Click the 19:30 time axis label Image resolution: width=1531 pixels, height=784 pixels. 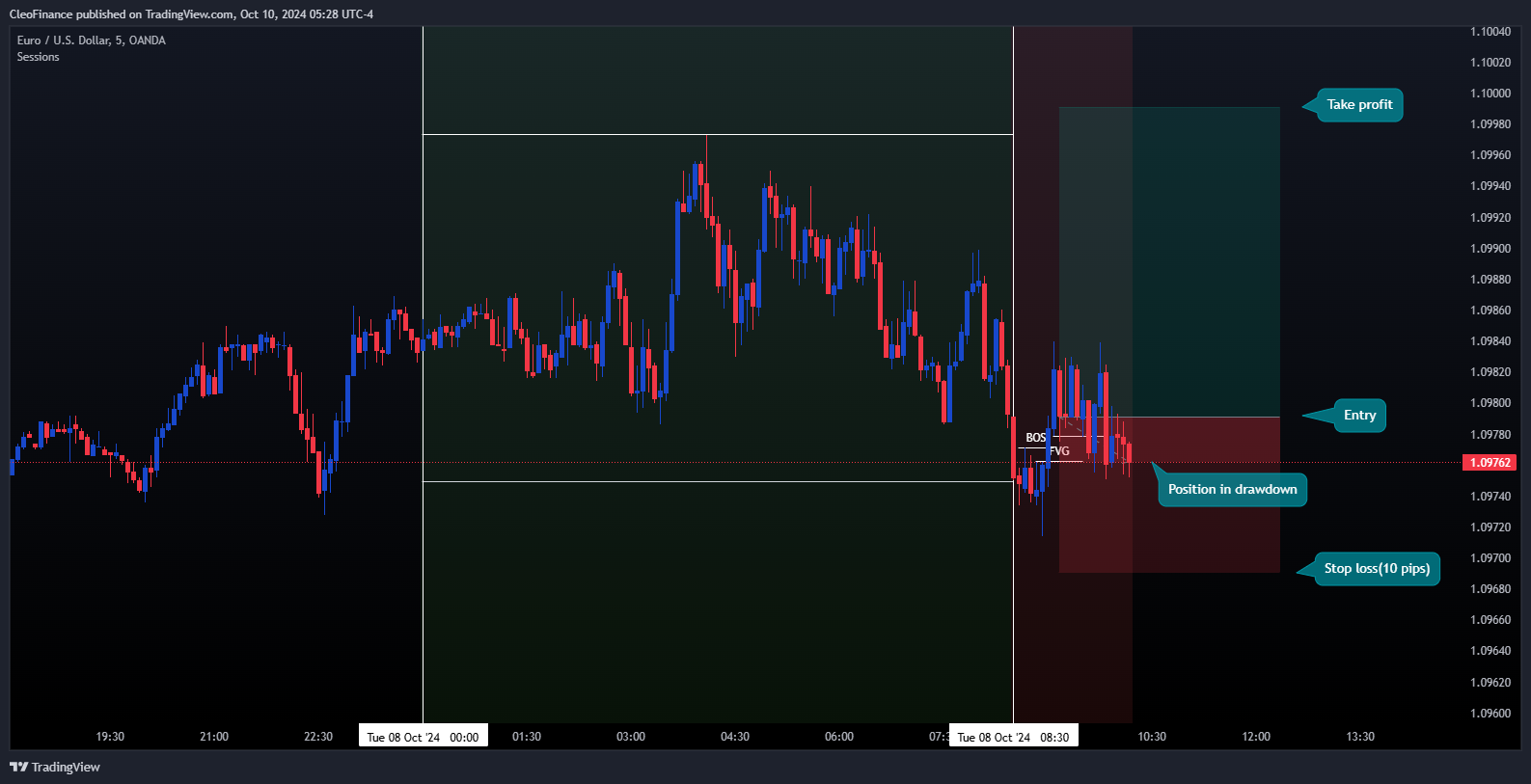[110, 737]
